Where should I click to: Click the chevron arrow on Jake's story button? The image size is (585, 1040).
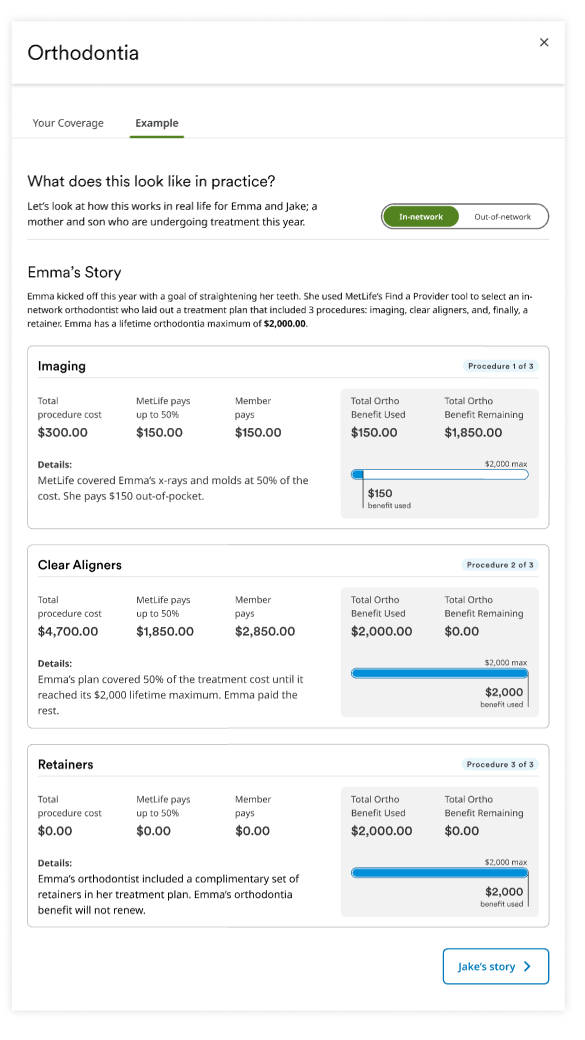pyautogui.click(x=527, y=966)
